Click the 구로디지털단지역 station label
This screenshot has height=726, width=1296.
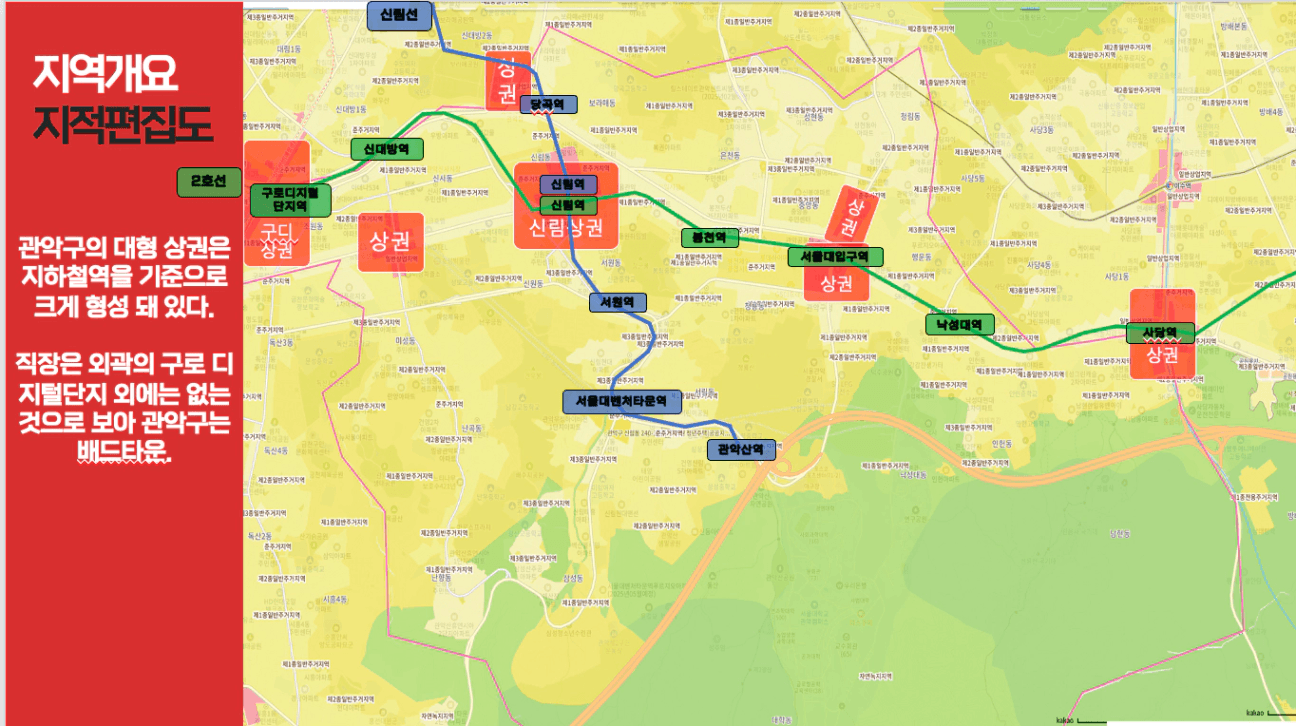point(290,200)
